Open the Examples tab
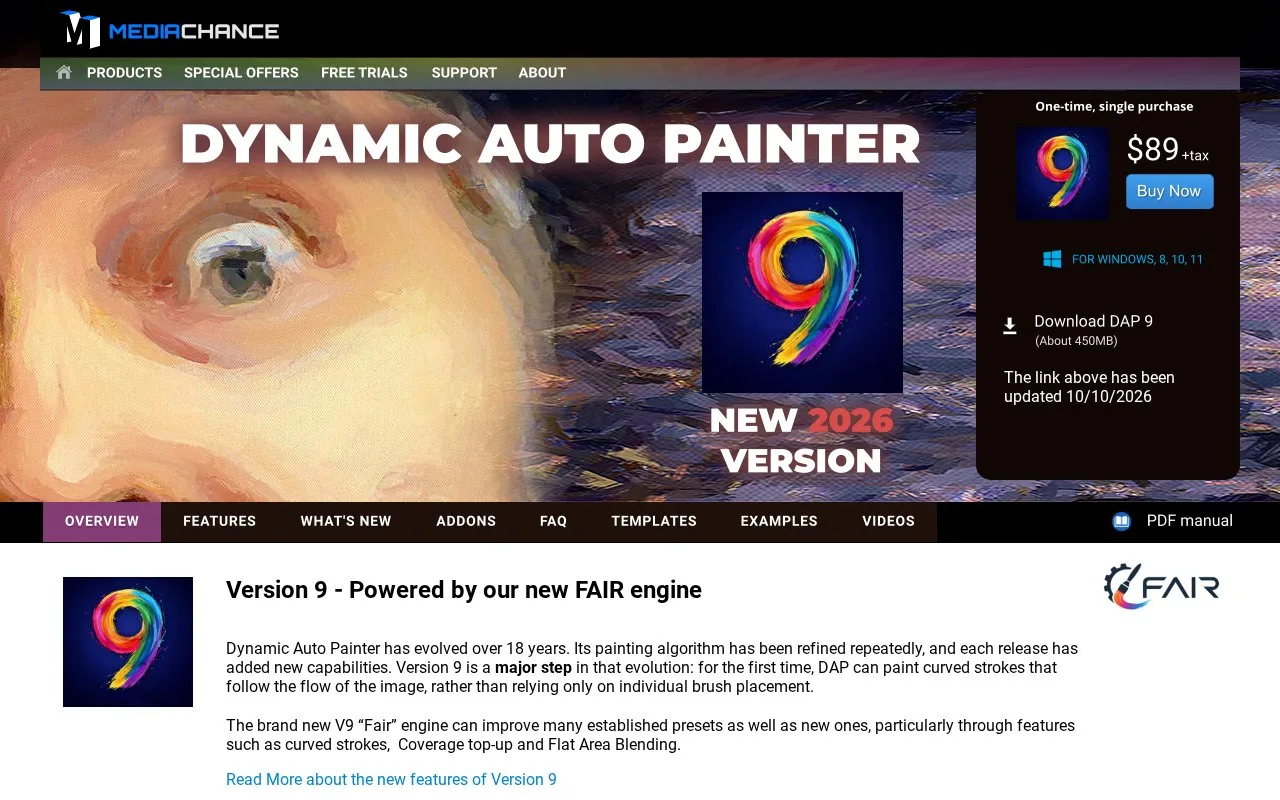The image size is (1280, 800). [779, 521]
